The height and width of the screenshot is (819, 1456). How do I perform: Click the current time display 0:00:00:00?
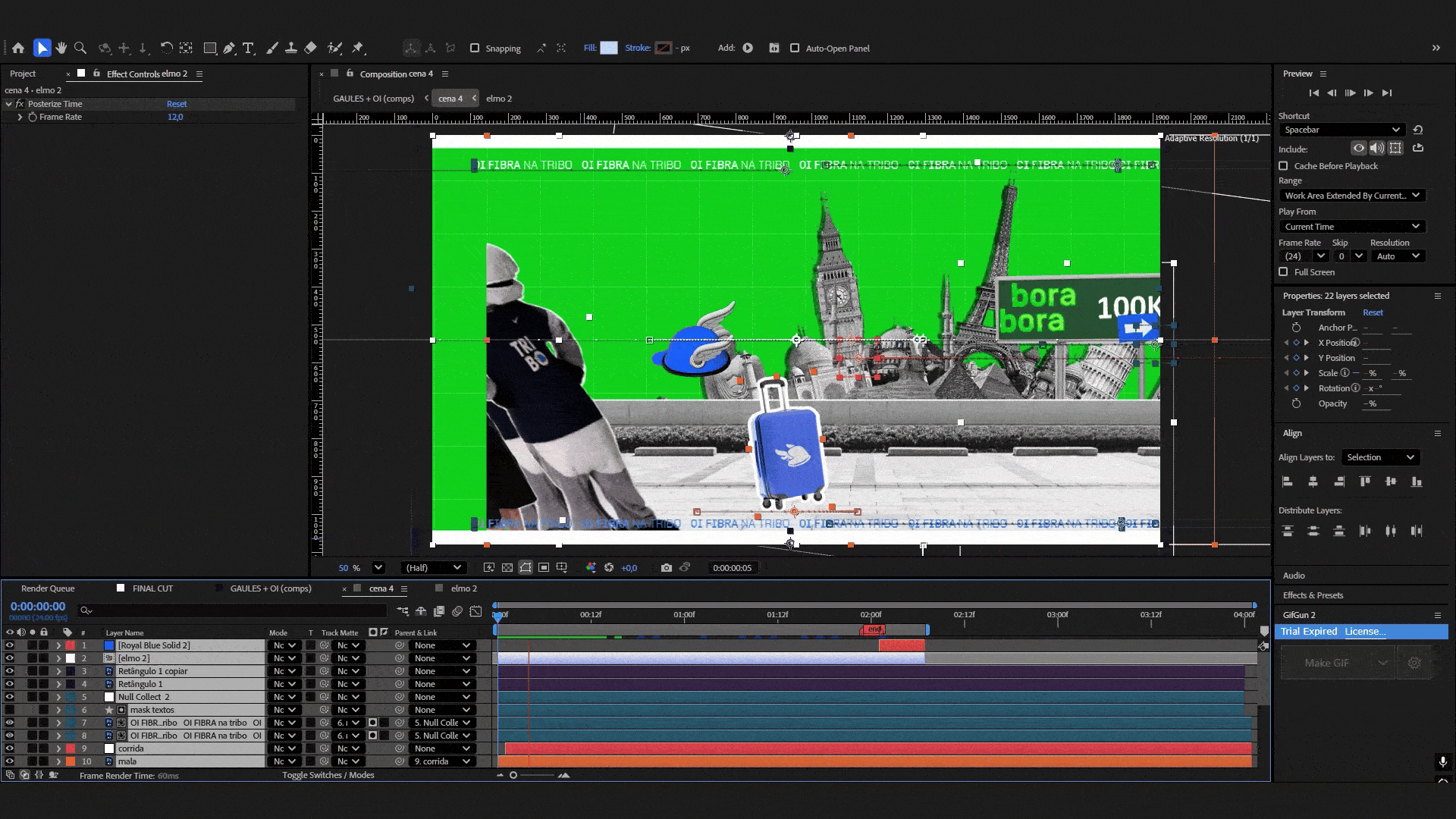click(38, 607)
